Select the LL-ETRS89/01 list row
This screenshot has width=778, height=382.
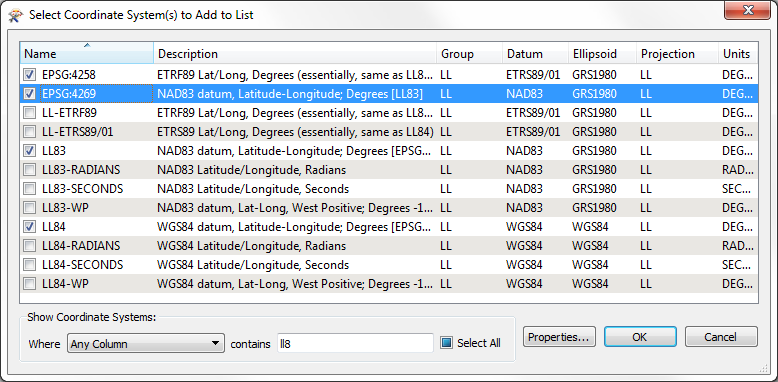(x=389, y=132)
